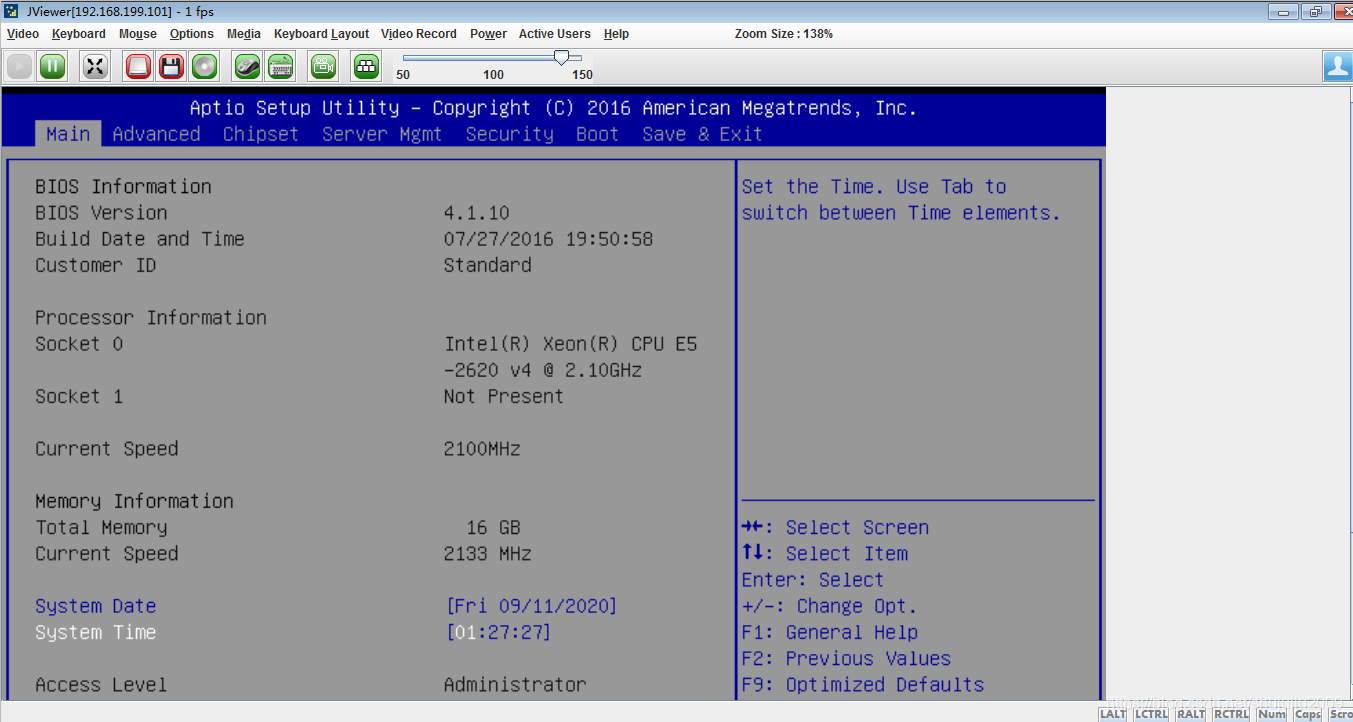Click the active users profile icon
1353x722 pixels.
(1337, 67)
